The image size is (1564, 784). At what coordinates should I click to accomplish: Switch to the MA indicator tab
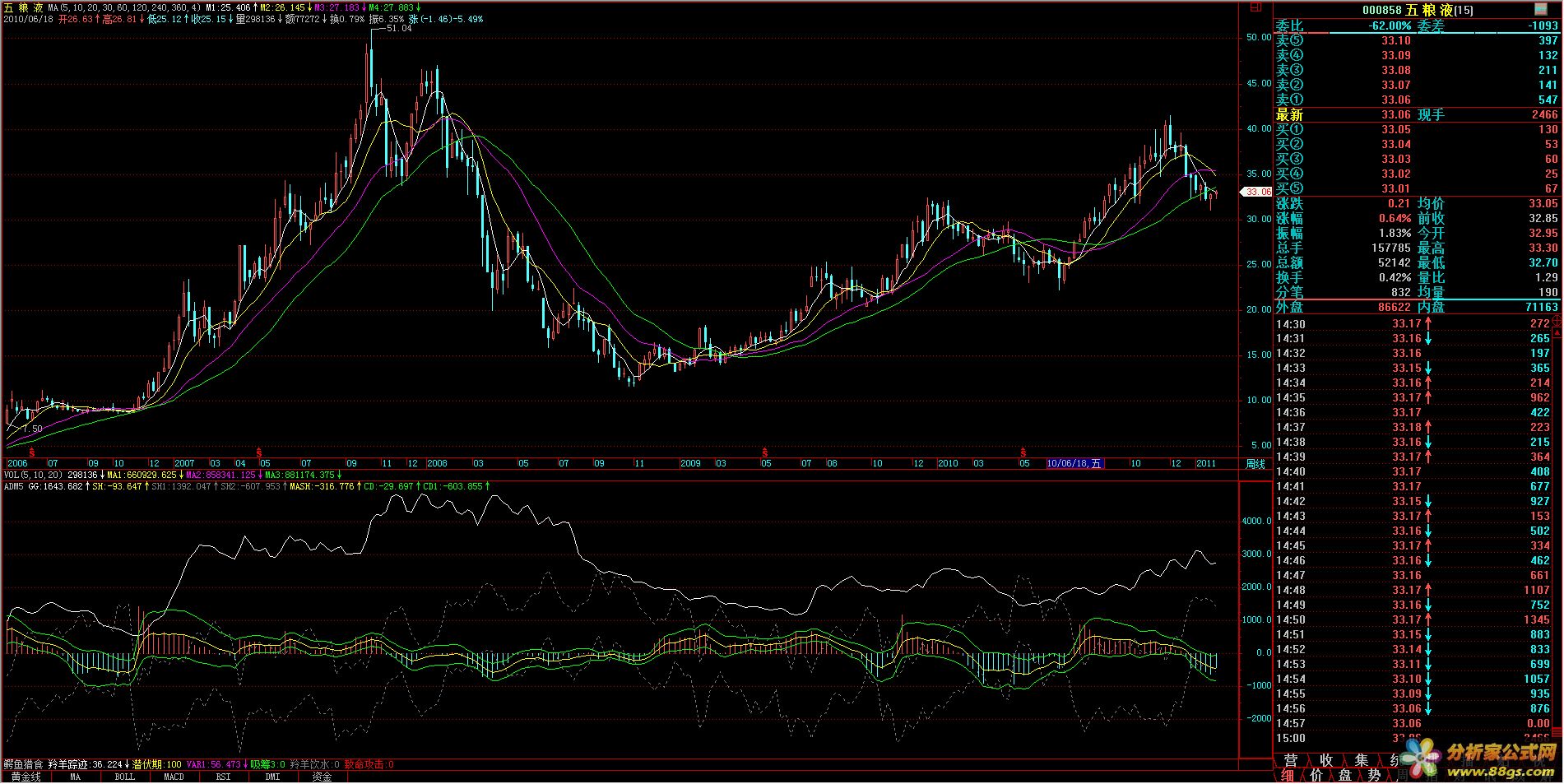coord(75,777)
